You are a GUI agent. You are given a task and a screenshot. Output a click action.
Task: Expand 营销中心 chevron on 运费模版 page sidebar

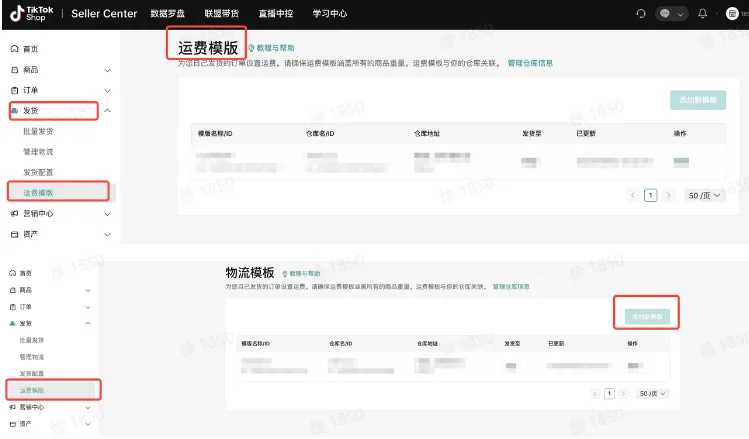tap(107, 214)
